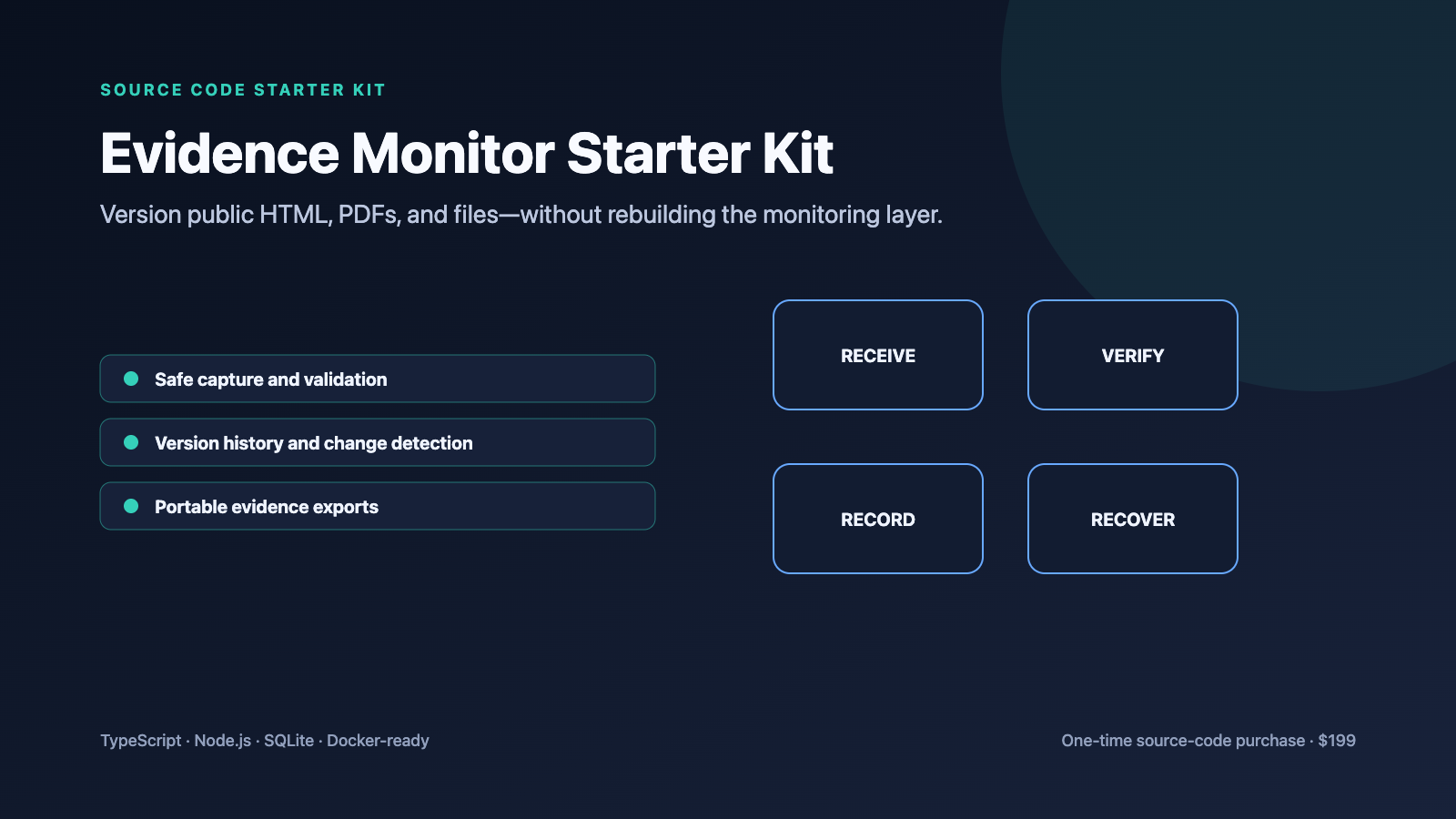
Task: Click the green dot beside 'Portable evidence exports'
Action: [131, 506]
